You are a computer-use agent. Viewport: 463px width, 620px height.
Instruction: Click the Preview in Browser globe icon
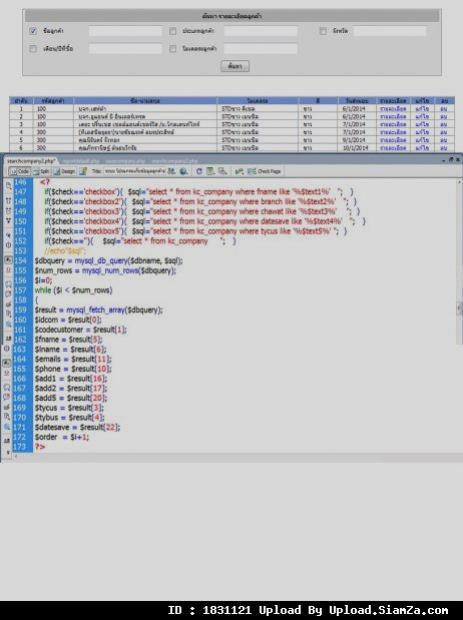183,171
